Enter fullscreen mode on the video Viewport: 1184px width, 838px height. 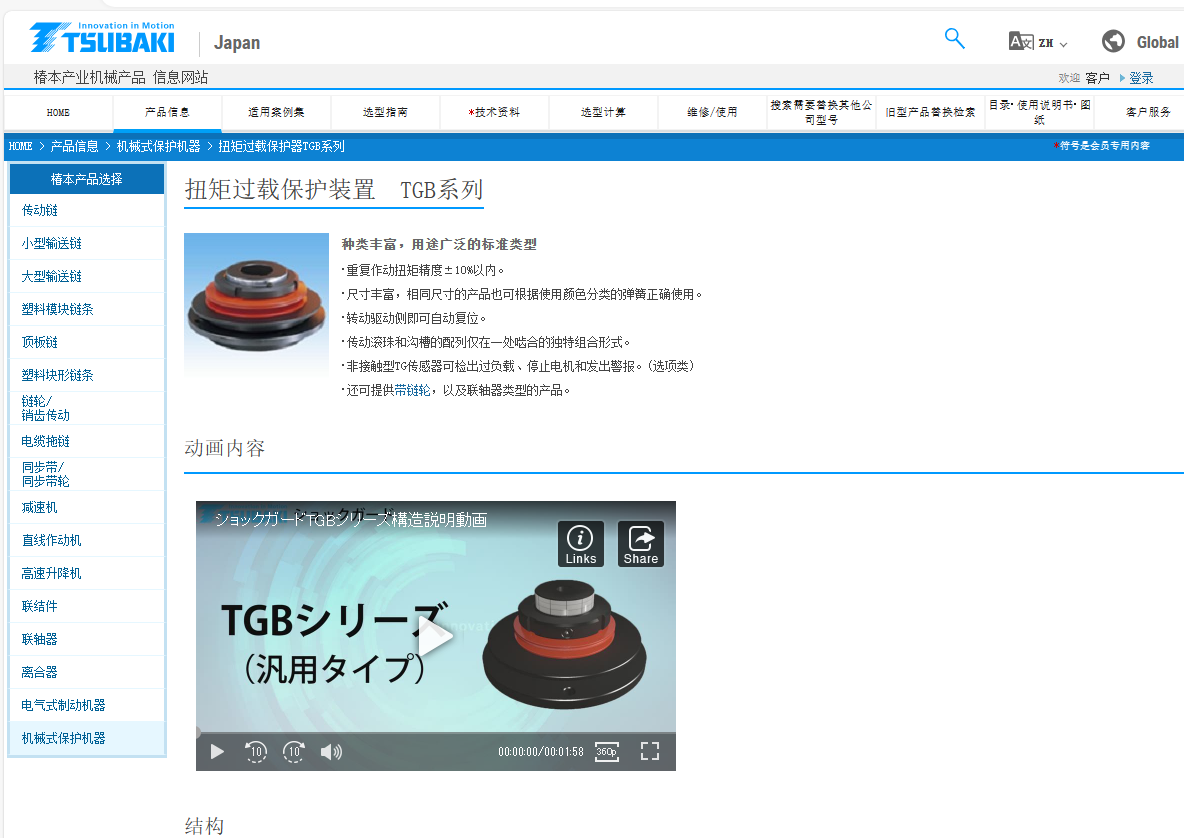click(x=650, y=752)
